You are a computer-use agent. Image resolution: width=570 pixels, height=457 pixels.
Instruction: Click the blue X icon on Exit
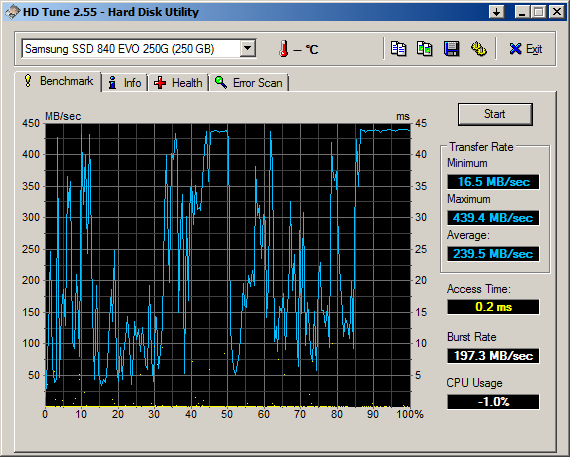[515, 49]
